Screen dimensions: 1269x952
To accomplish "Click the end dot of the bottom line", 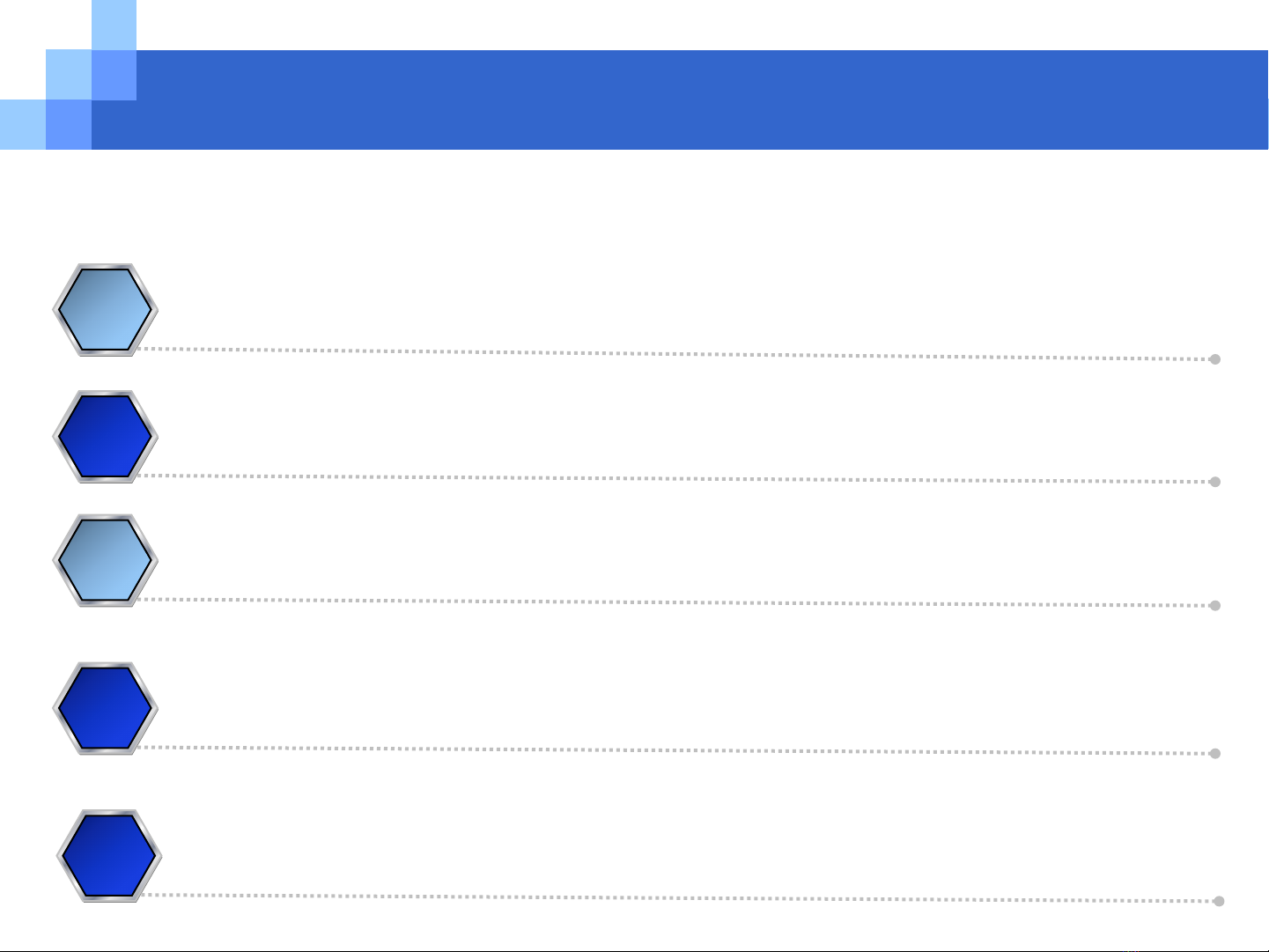I will click(1219, 901).
